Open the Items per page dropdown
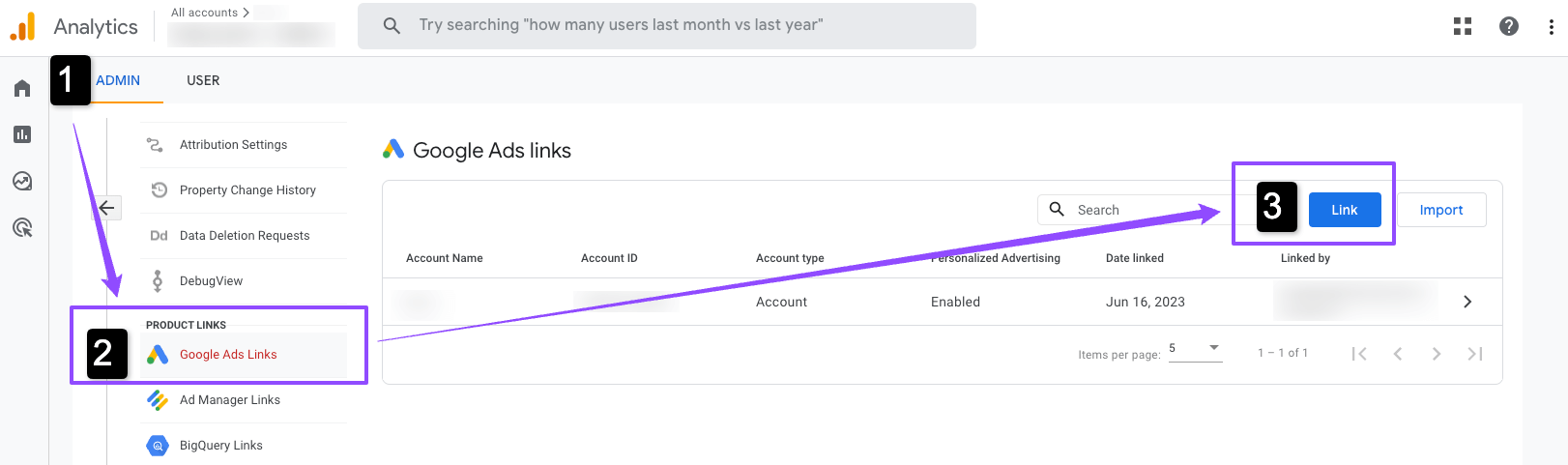 pos(1196,349)
